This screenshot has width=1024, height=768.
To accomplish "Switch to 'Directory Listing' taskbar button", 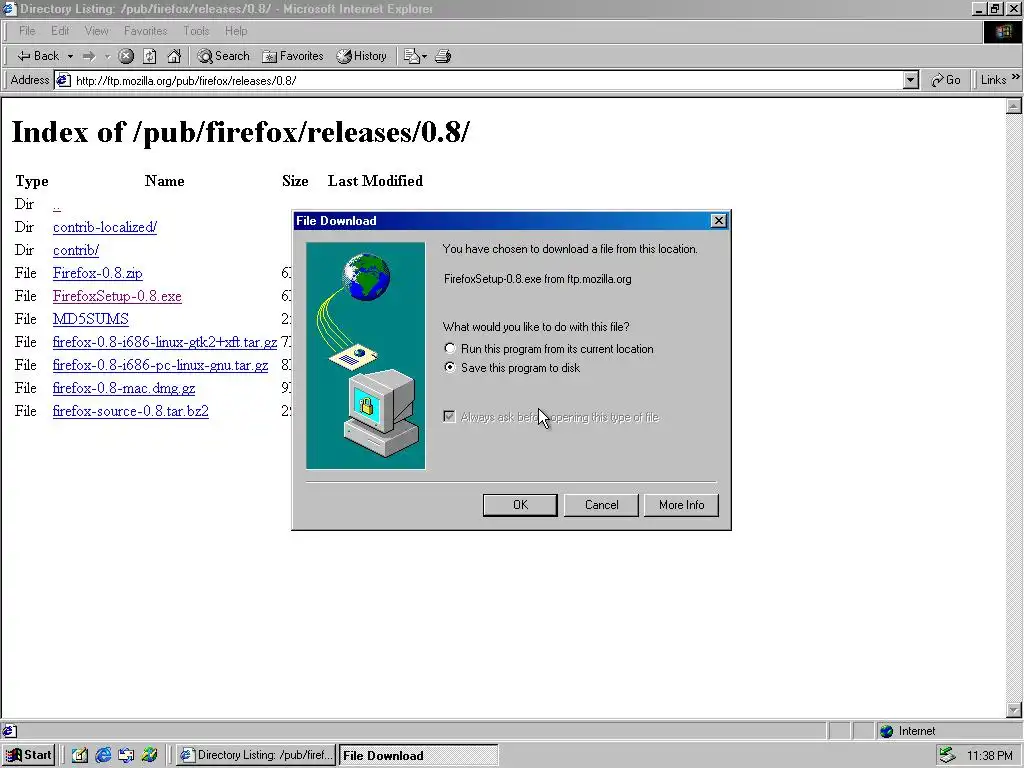I will [x=256, y=755].
